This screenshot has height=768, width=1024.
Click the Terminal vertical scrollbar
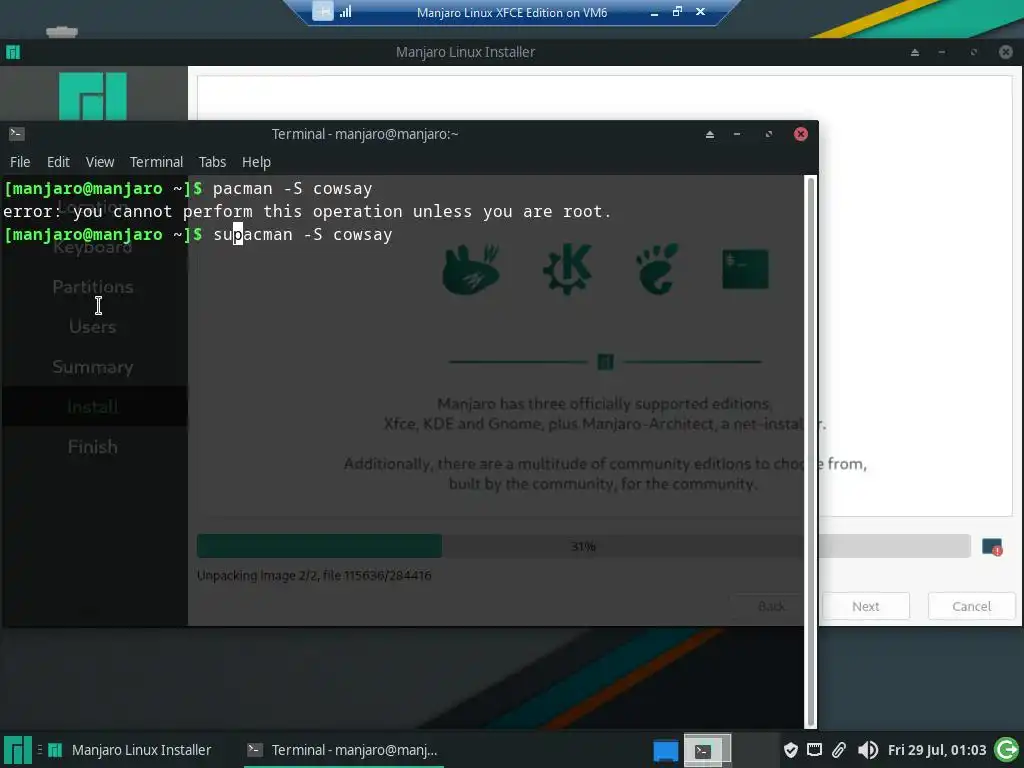click(810, 451)
